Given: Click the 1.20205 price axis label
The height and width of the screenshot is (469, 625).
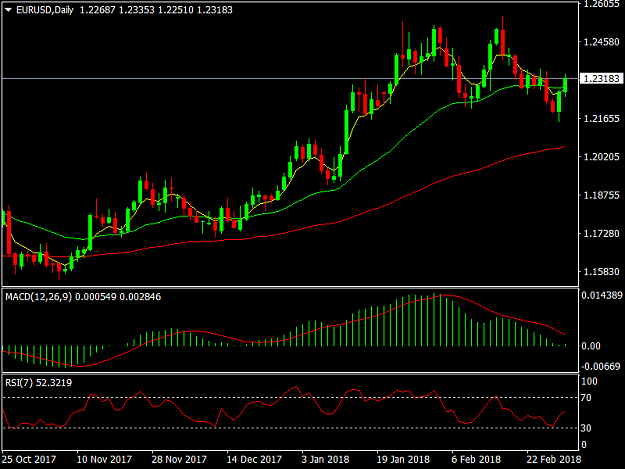Looking at the screenshot, I should pos(601,157).
